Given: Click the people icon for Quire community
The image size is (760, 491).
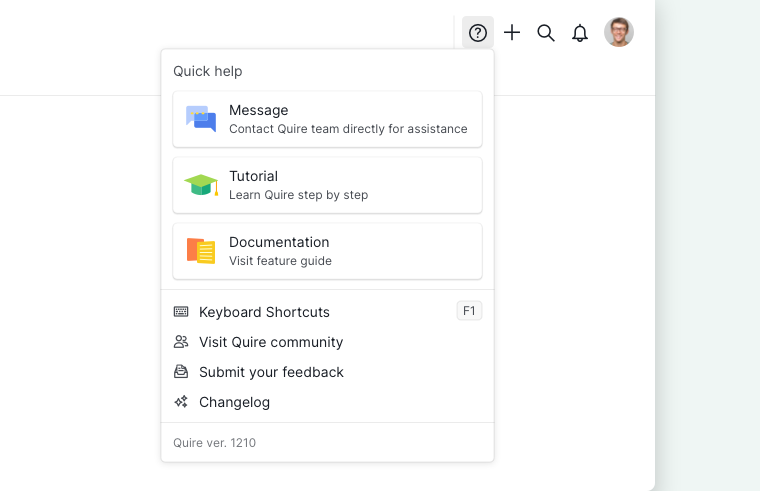Looking at the screenshot, I should (181, 342).
